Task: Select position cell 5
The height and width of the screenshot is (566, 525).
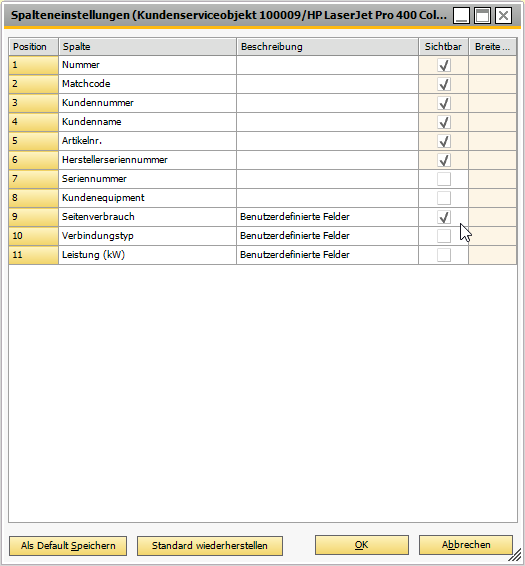Action: pyautogui.click(x=34, y=141)
